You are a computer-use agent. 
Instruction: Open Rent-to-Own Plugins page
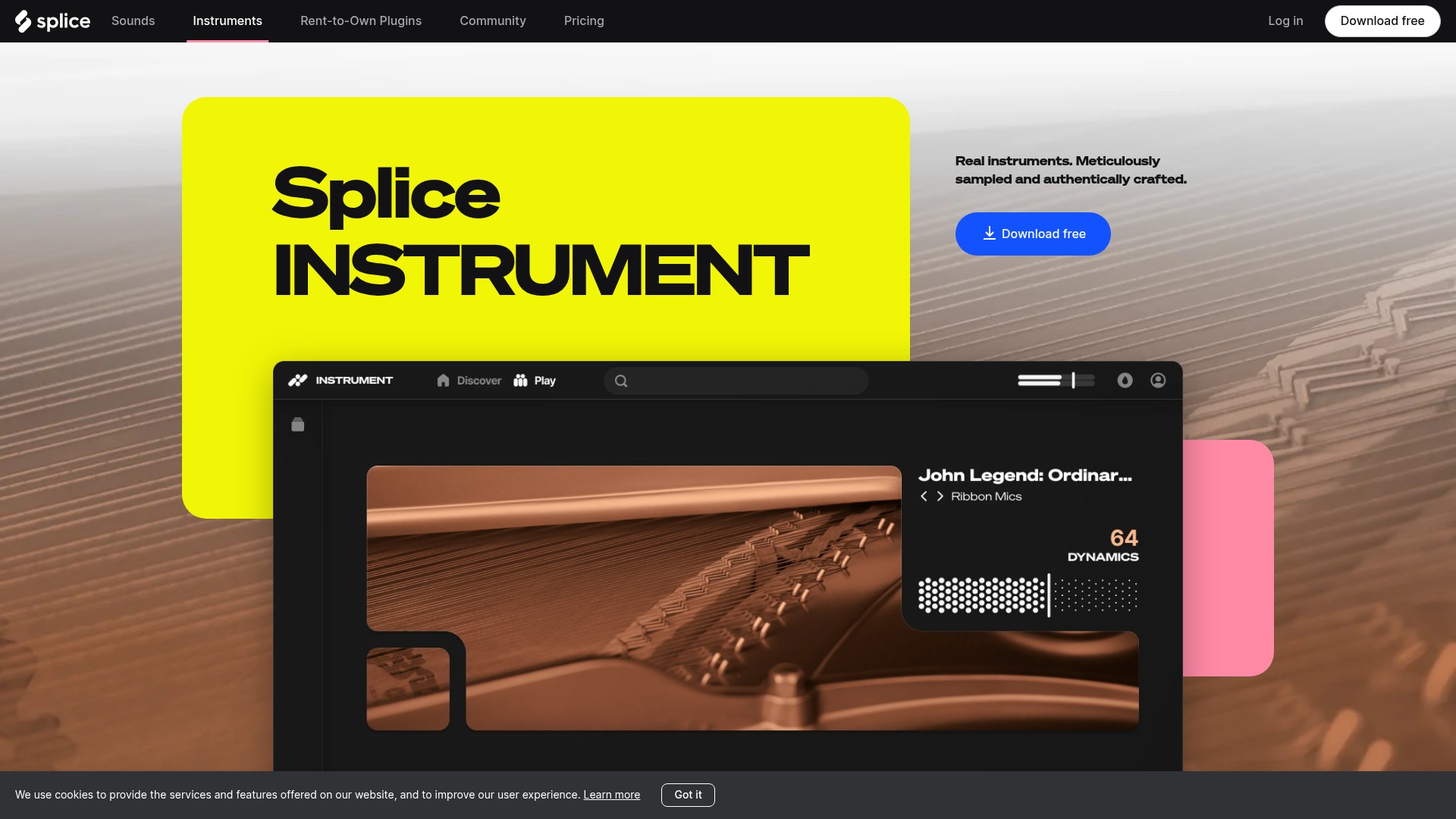click(x=361, y=20)
